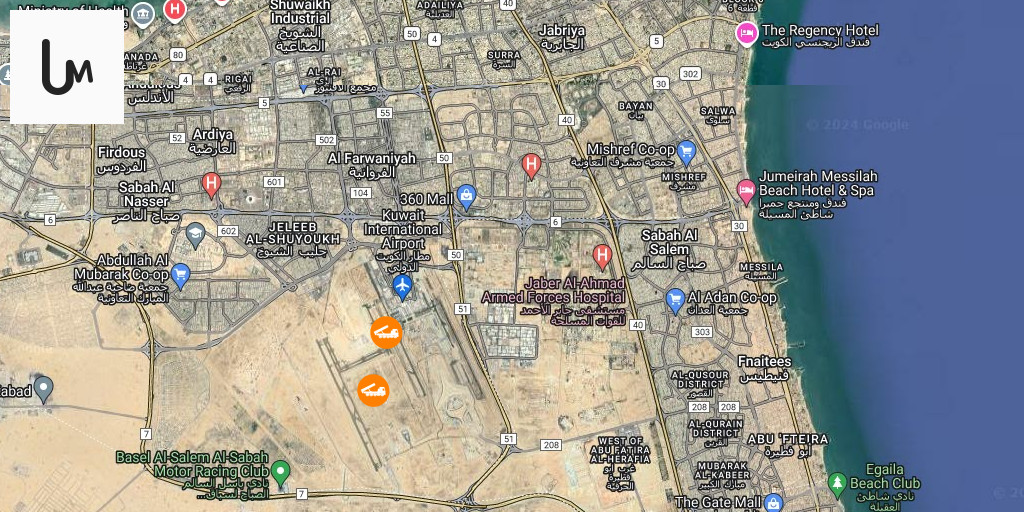Open the 360 Mall shopping bag marker

(466, 197)
